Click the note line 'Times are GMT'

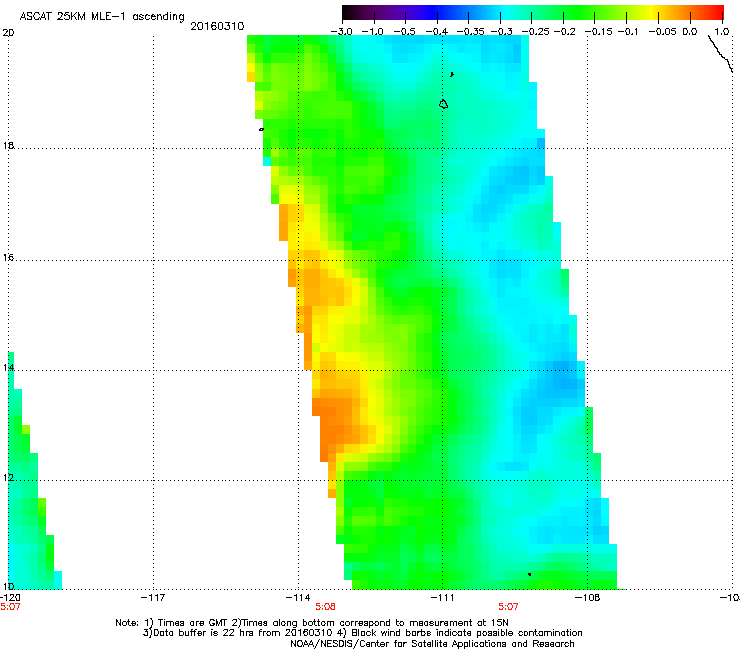(312, 623)
